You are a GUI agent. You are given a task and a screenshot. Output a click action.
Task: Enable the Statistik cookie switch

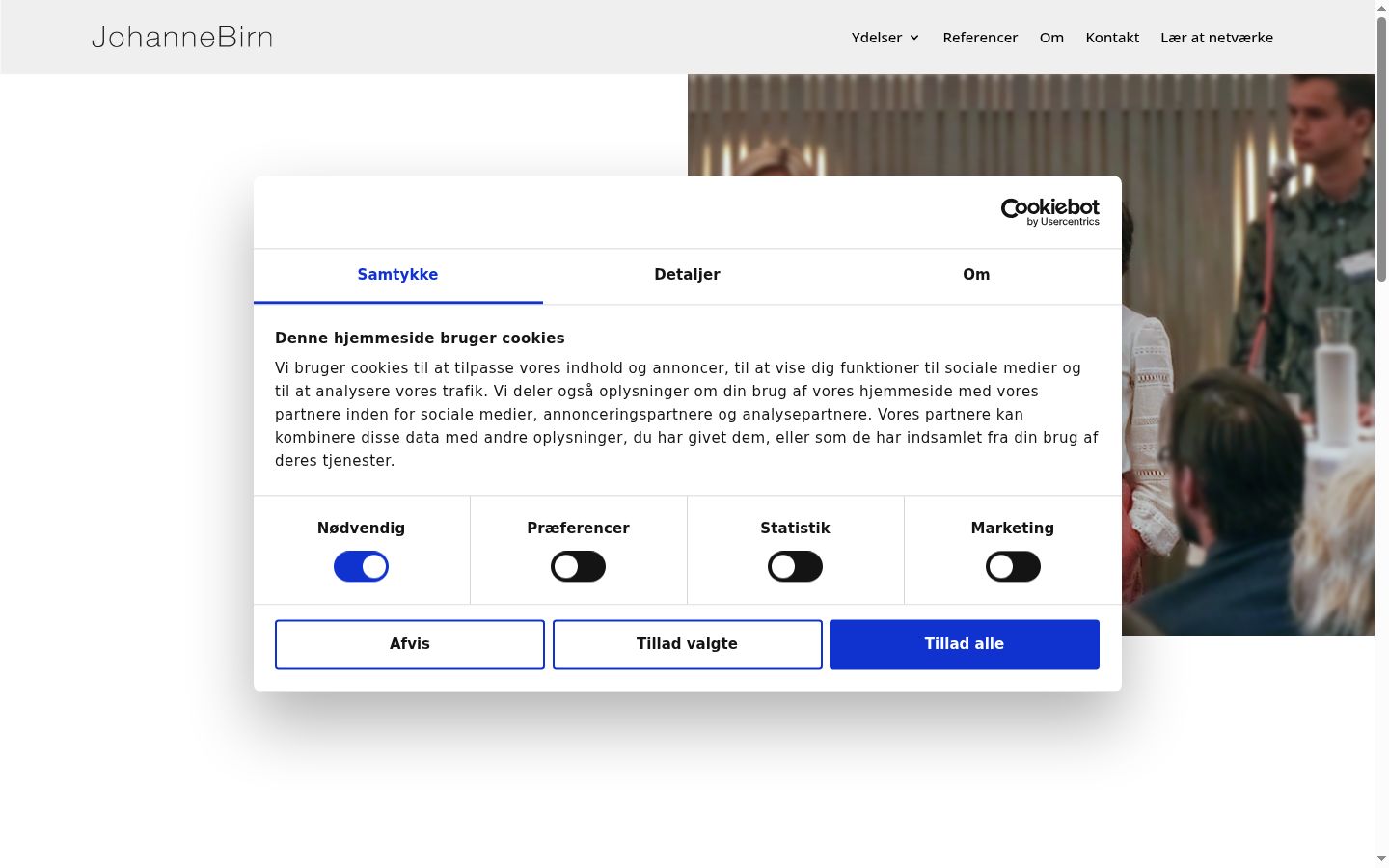point(795,567)
